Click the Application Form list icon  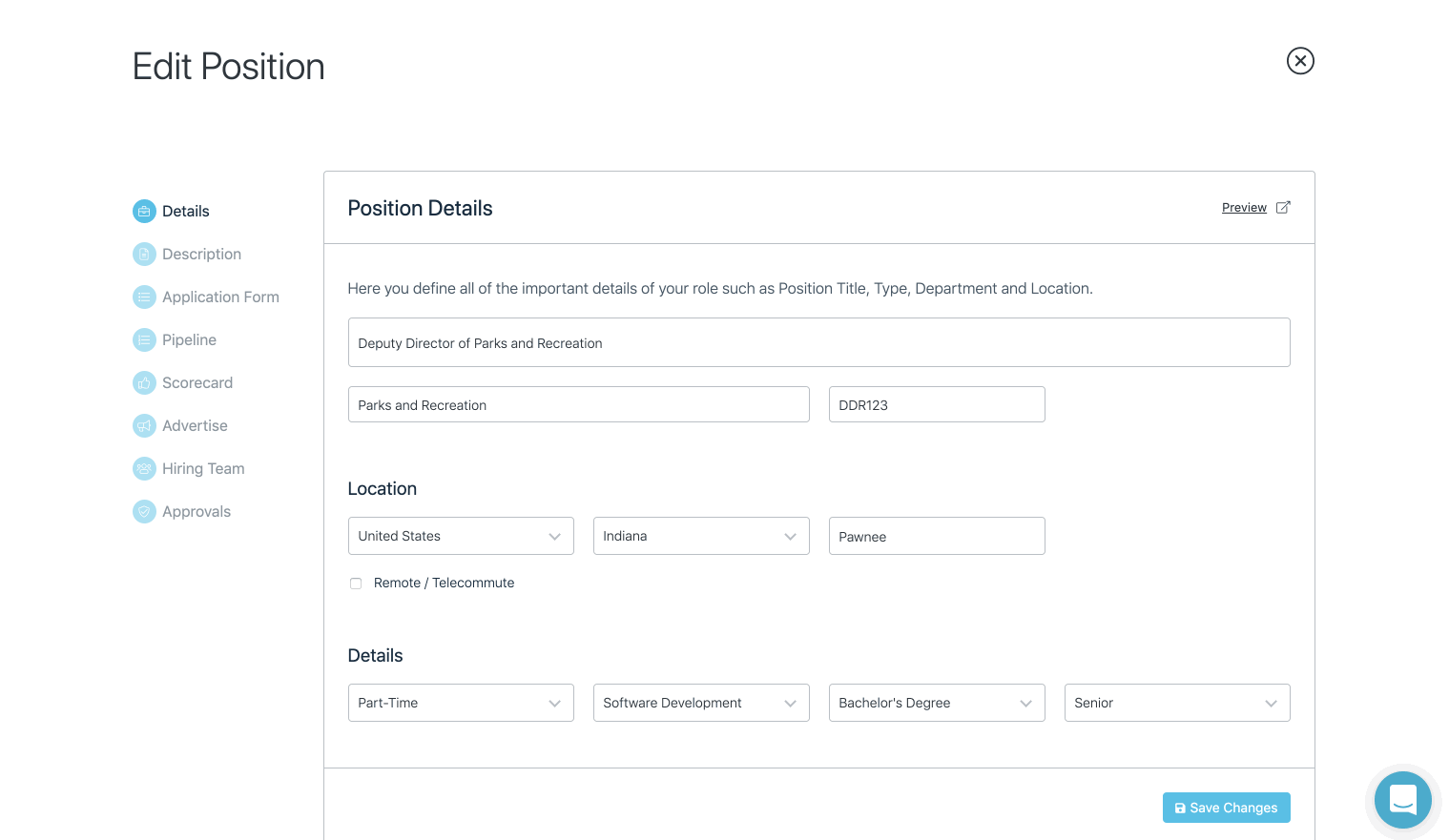[144, 297]
